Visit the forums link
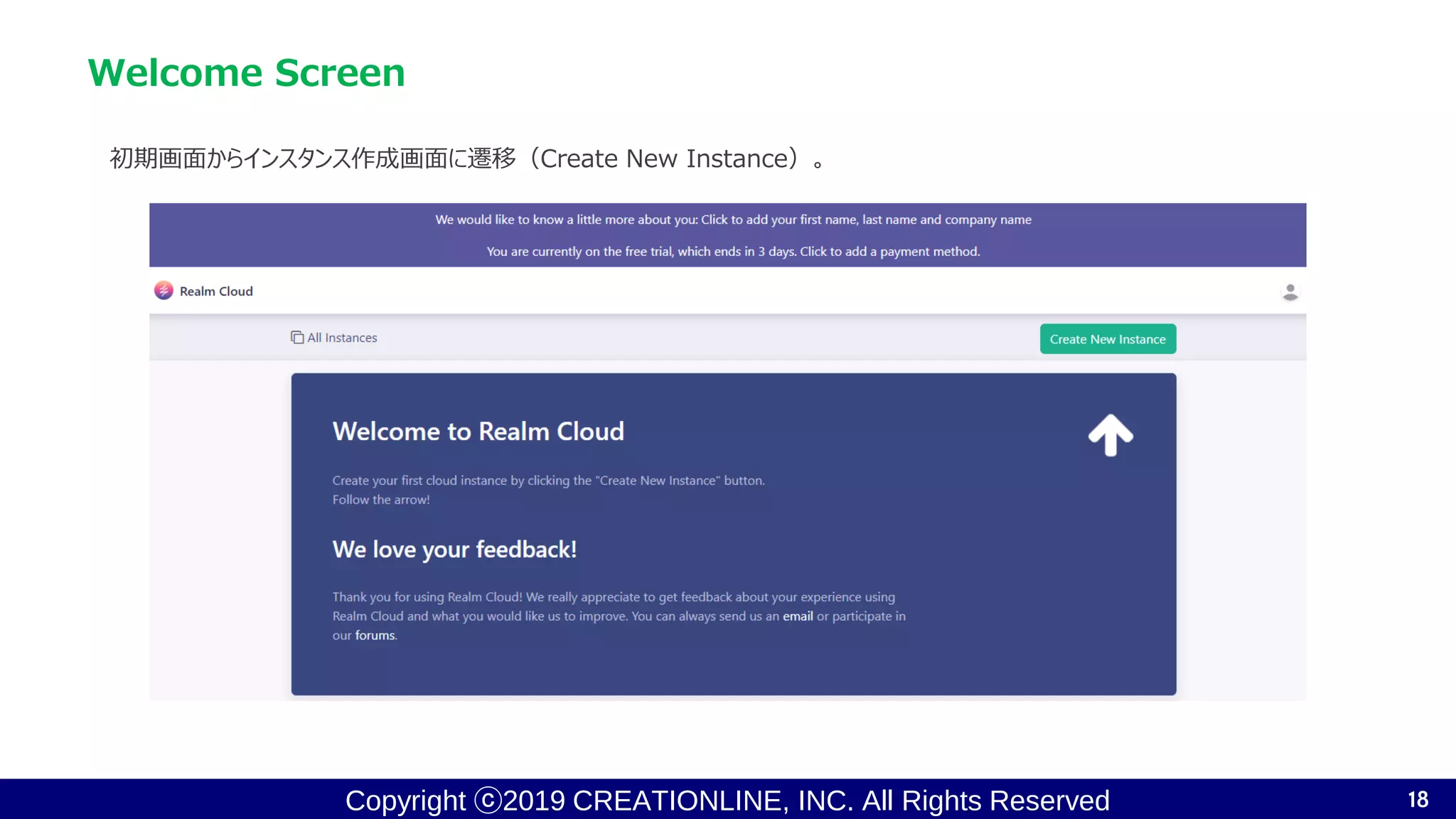The width and height of the screenshot is (1456, 819). click(375, 636)
